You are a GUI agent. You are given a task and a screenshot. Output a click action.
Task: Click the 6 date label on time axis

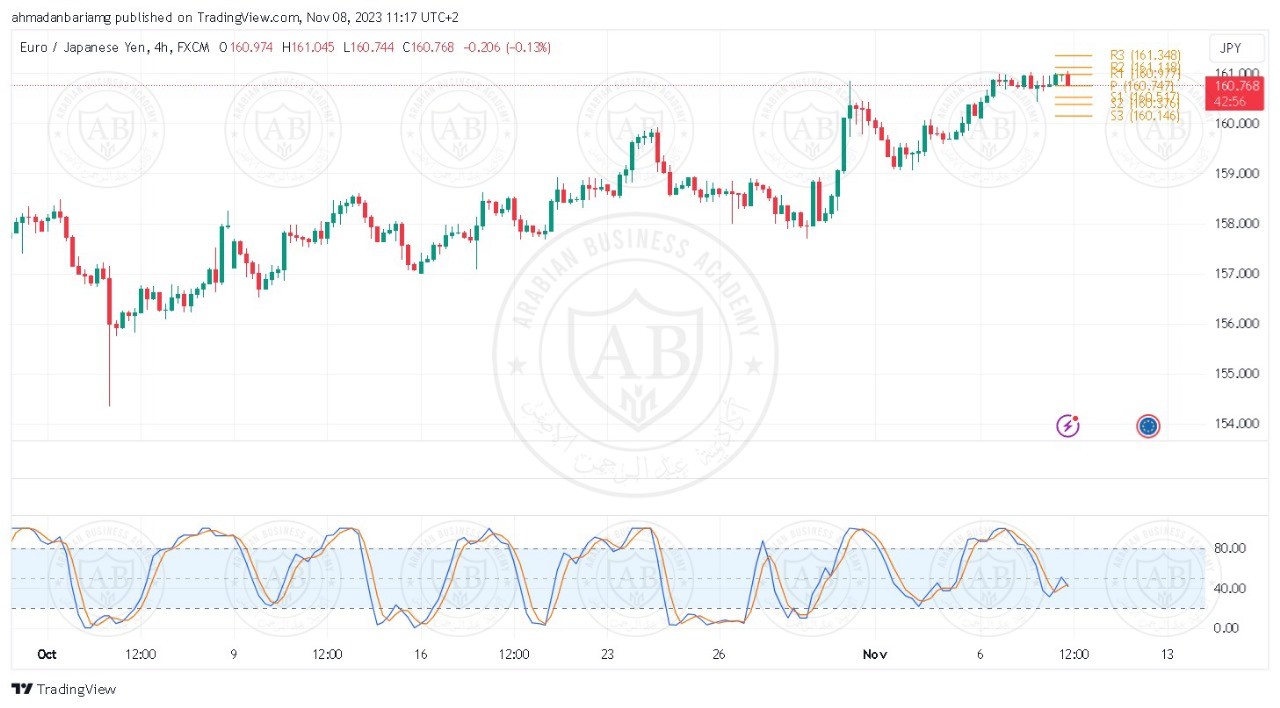(x=981, y=654)
